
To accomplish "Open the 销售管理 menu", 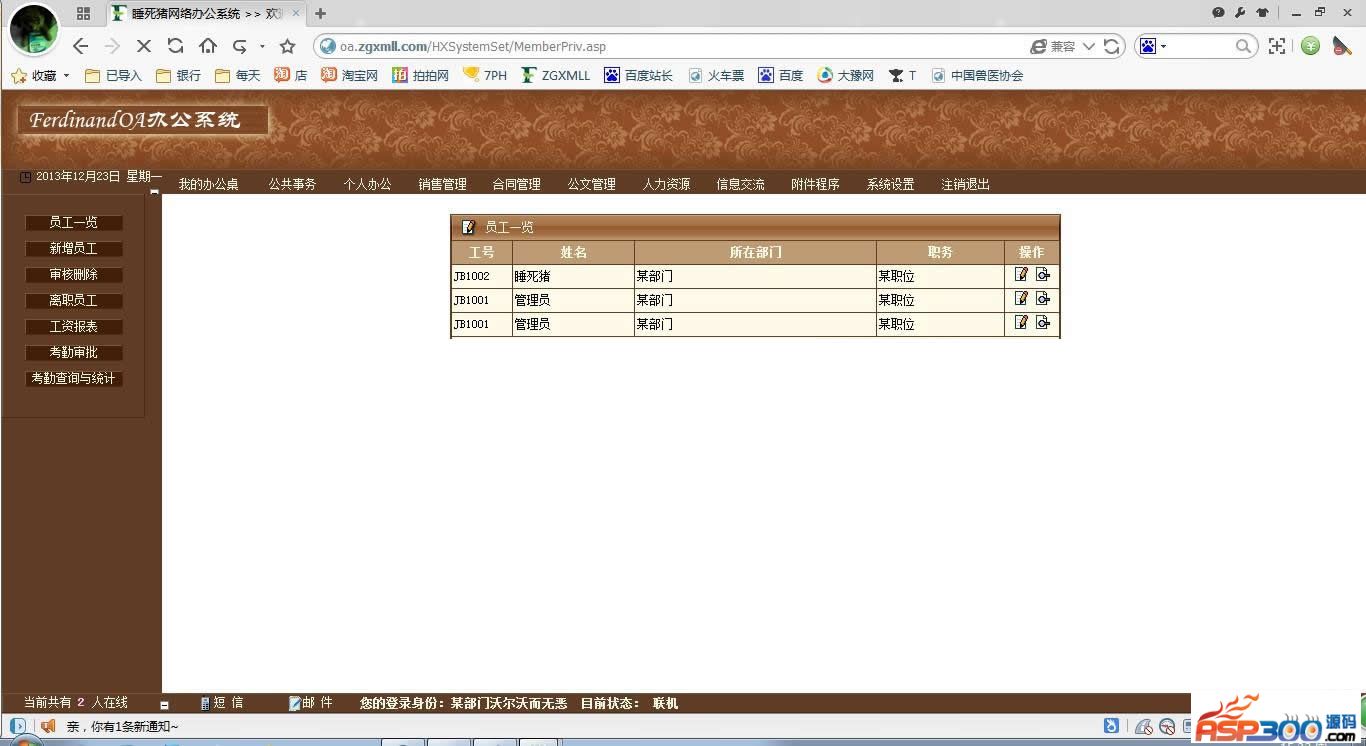I will click(442, 184).
